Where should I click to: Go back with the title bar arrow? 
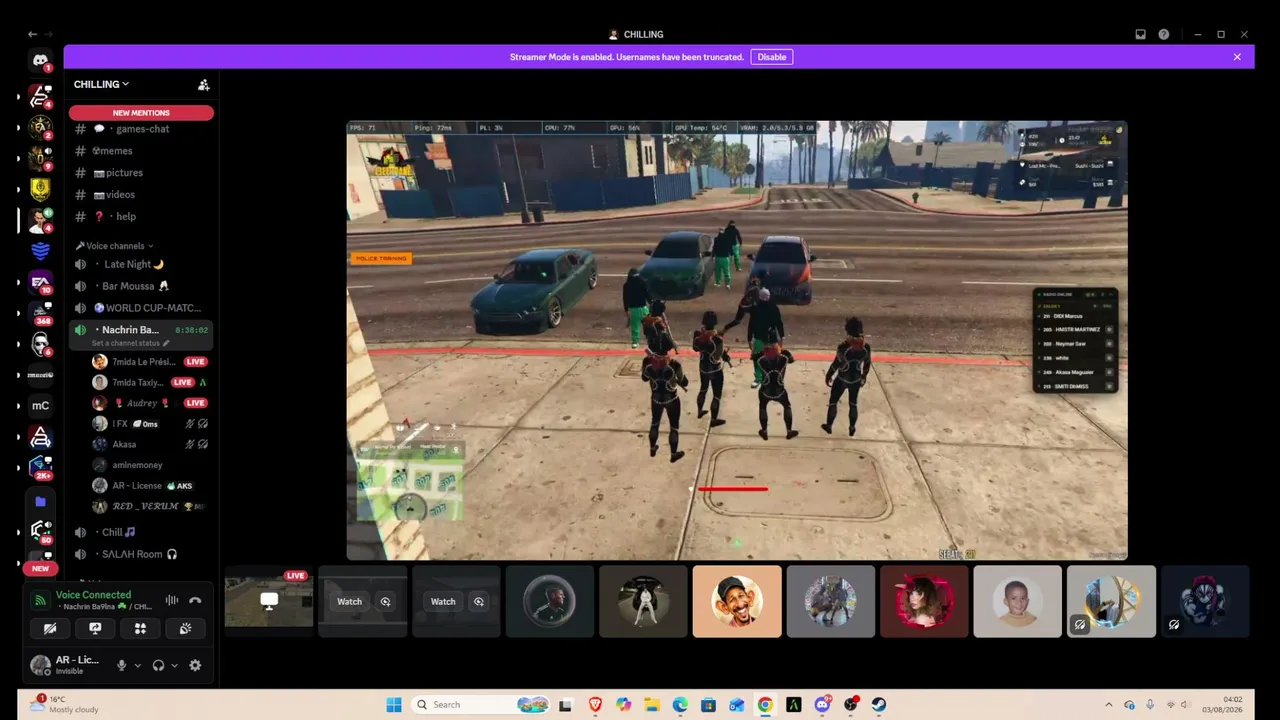click(32, 34)
